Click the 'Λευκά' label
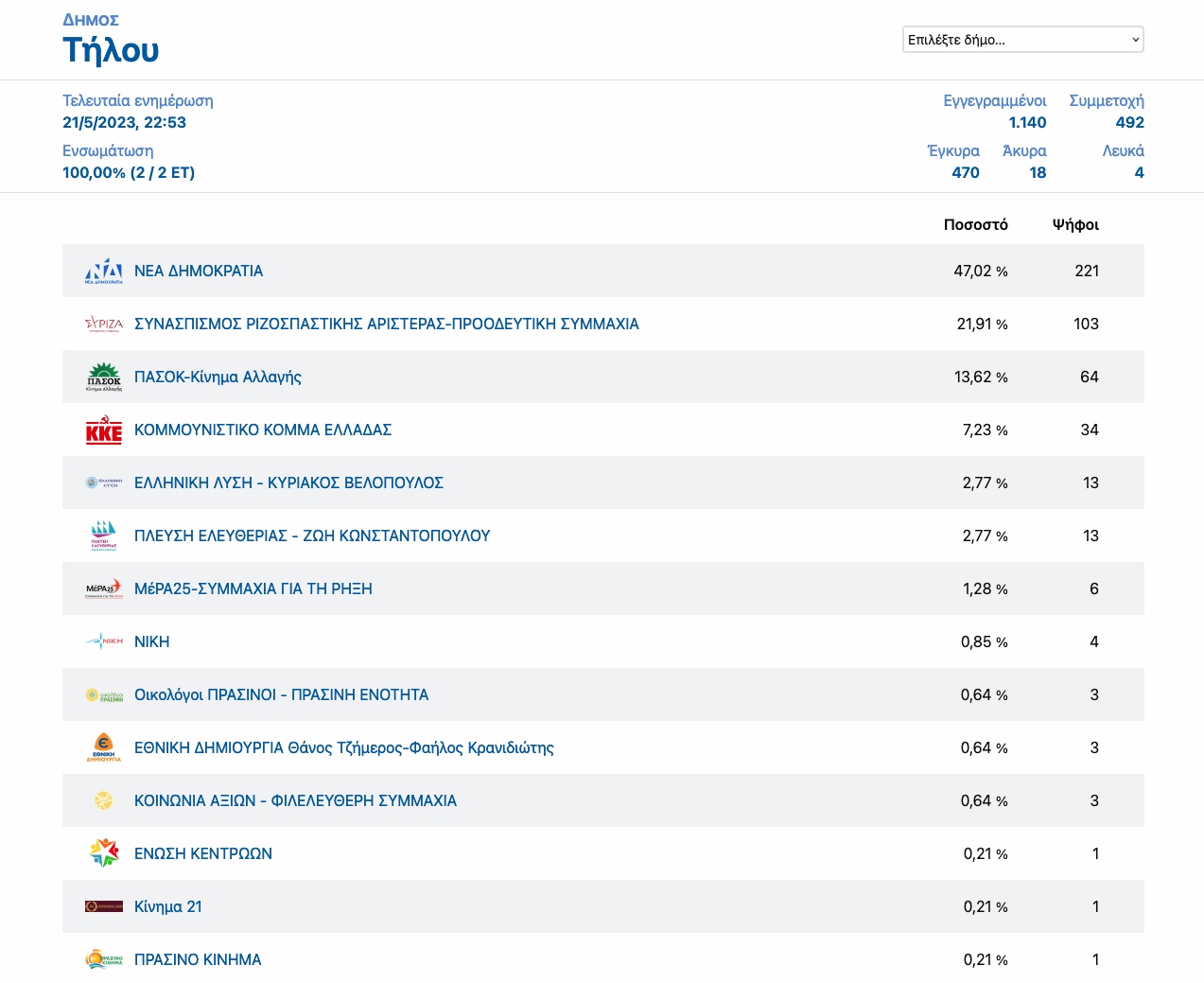The height and width of the screenshot is (983, 1204). tap(1124, 150)
